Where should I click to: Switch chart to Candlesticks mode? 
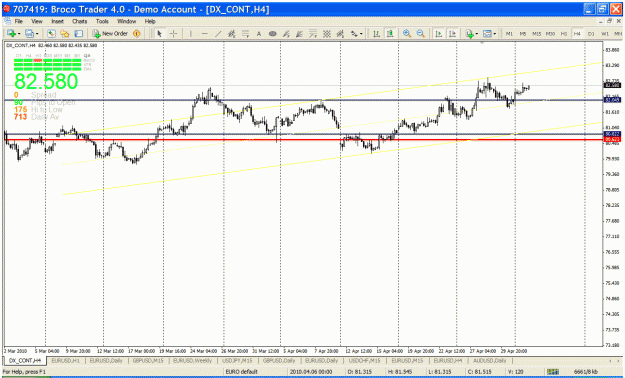[390, 34]
